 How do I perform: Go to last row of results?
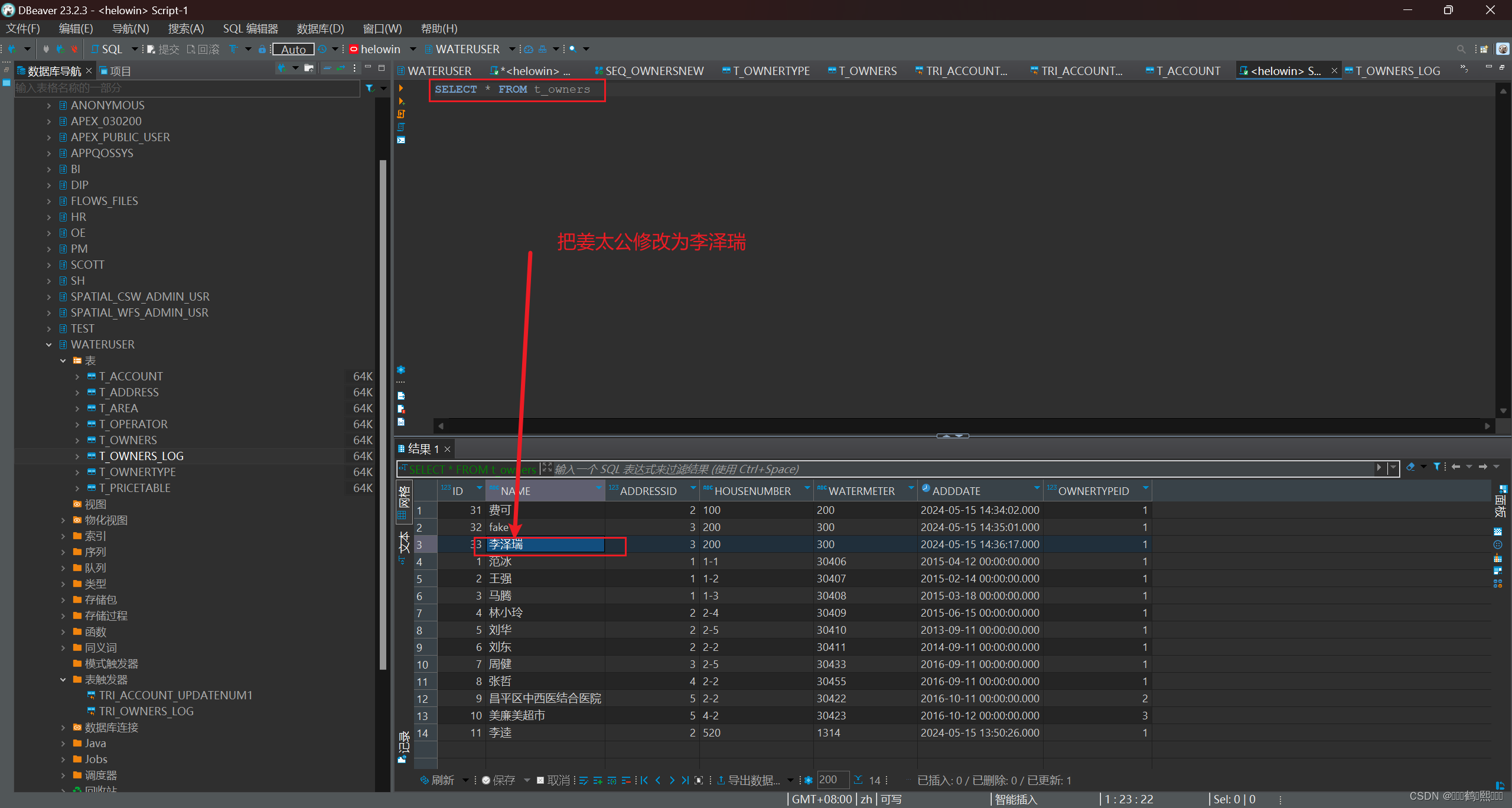coord(685,780)
